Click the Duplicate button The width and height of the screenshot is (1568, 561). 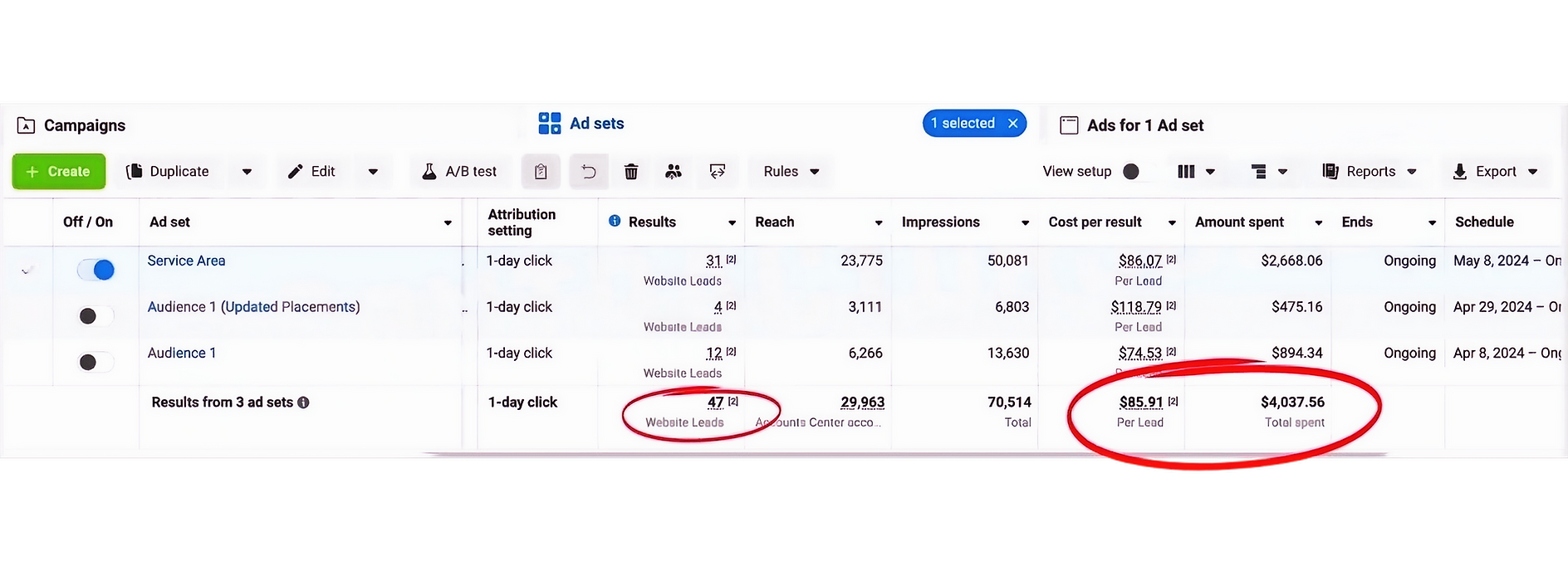(x=169, y=172)
